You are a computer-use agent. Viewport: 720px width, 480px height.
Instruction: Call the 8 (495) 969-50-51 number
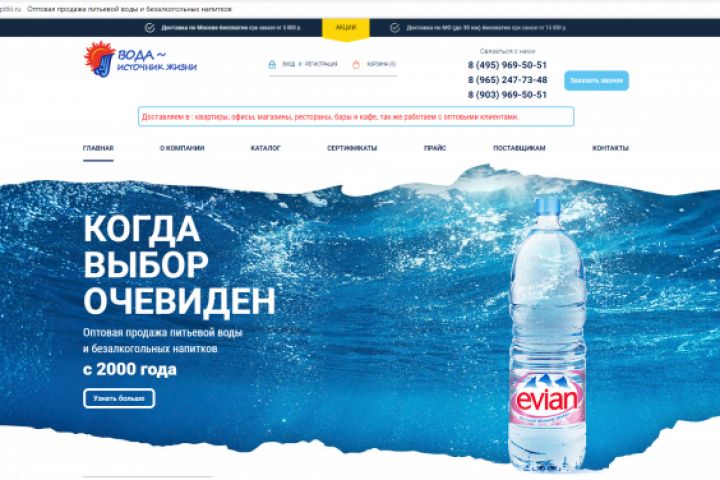[507, 65]
